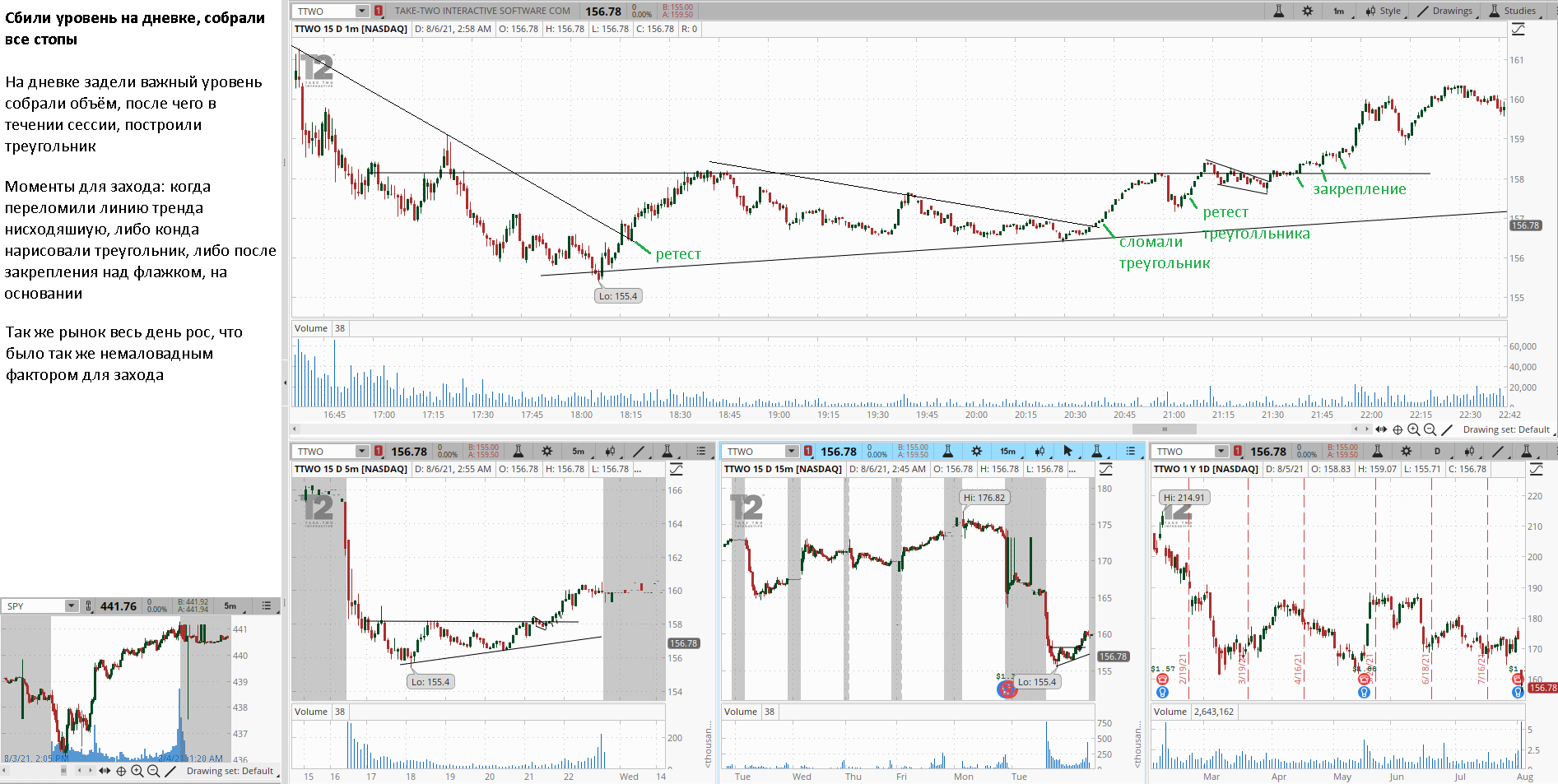Viewport: 1558px width, 784px height.
Task: Zoom in on the main 1m chart
Action: click(1414, 429)
